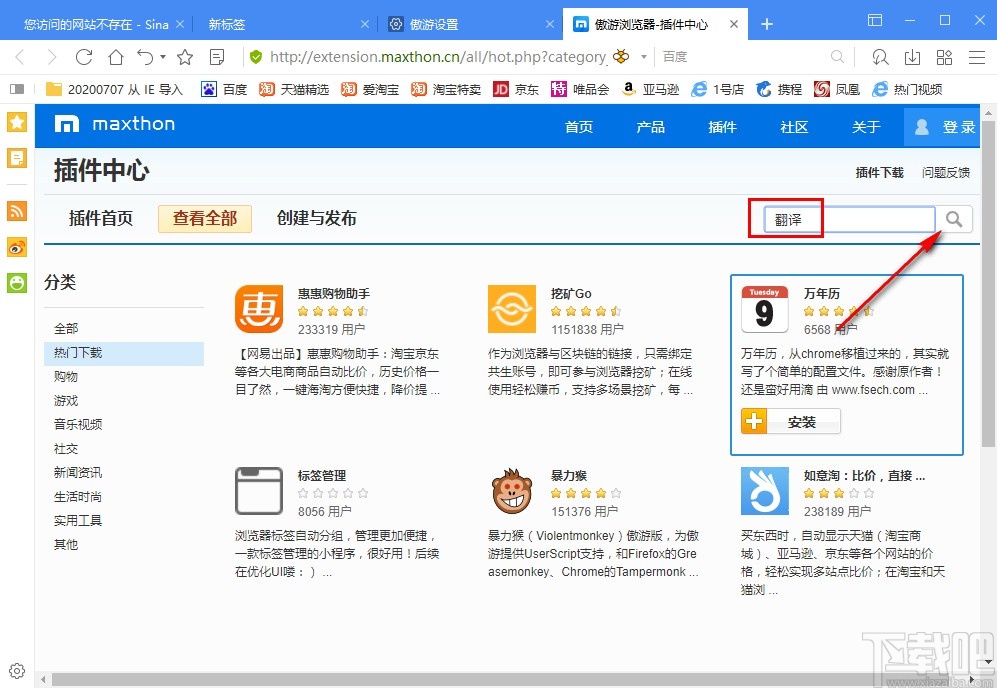Open the 暴力猴 monkey plugin icon
The width and height of the screenshot is (997, 688).
[512, 492]
